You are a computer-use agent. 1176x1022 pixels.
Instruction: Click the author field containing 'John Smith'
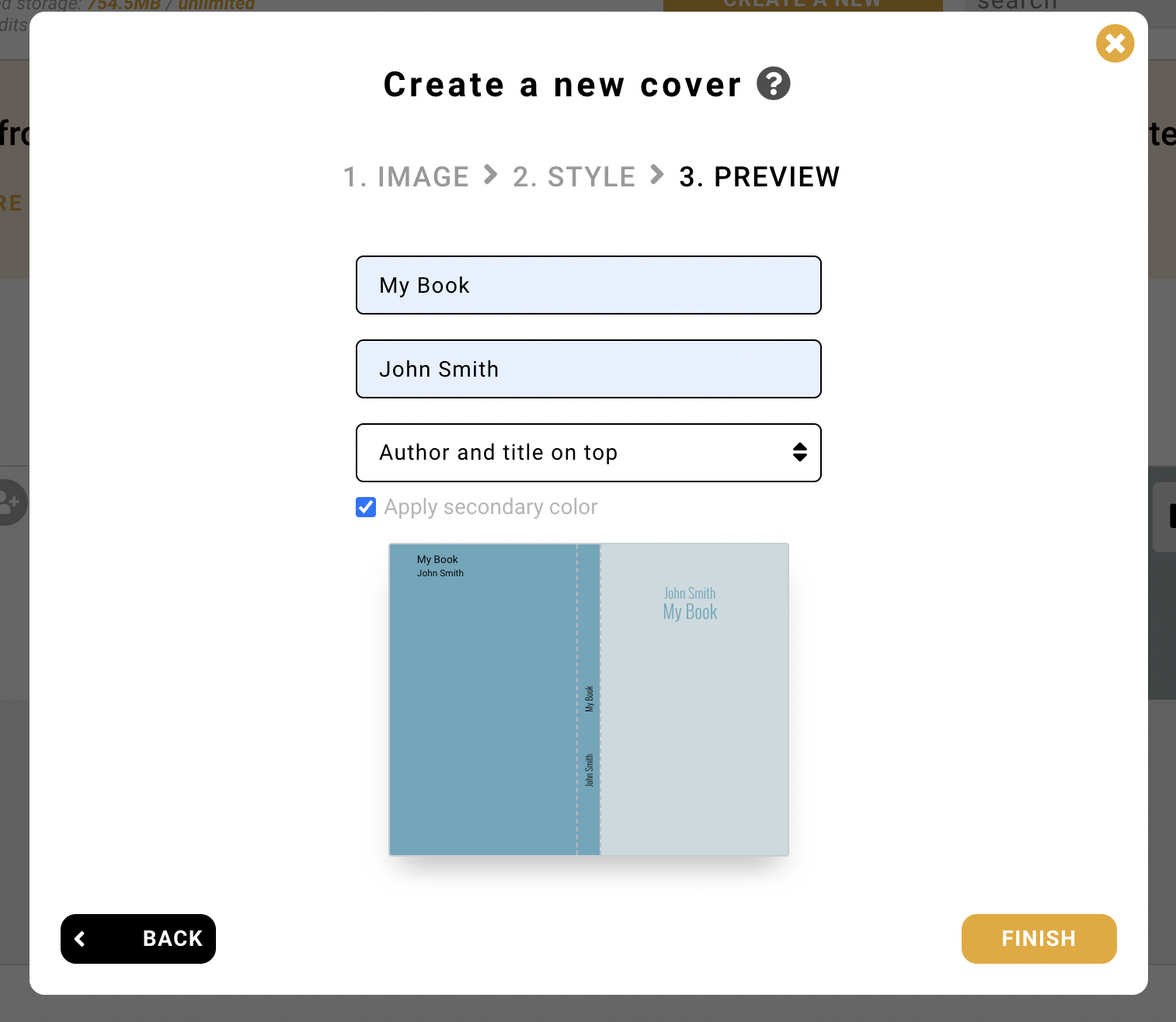coord(588,369)
